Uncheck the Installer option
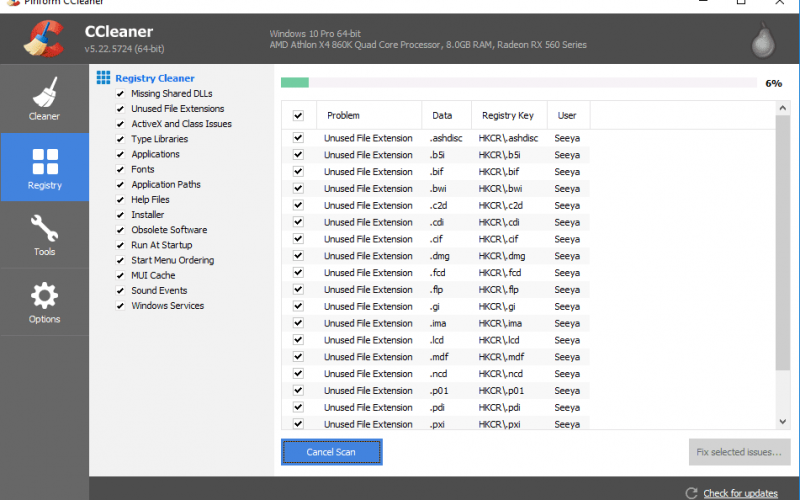 click(x=120, y=215)
